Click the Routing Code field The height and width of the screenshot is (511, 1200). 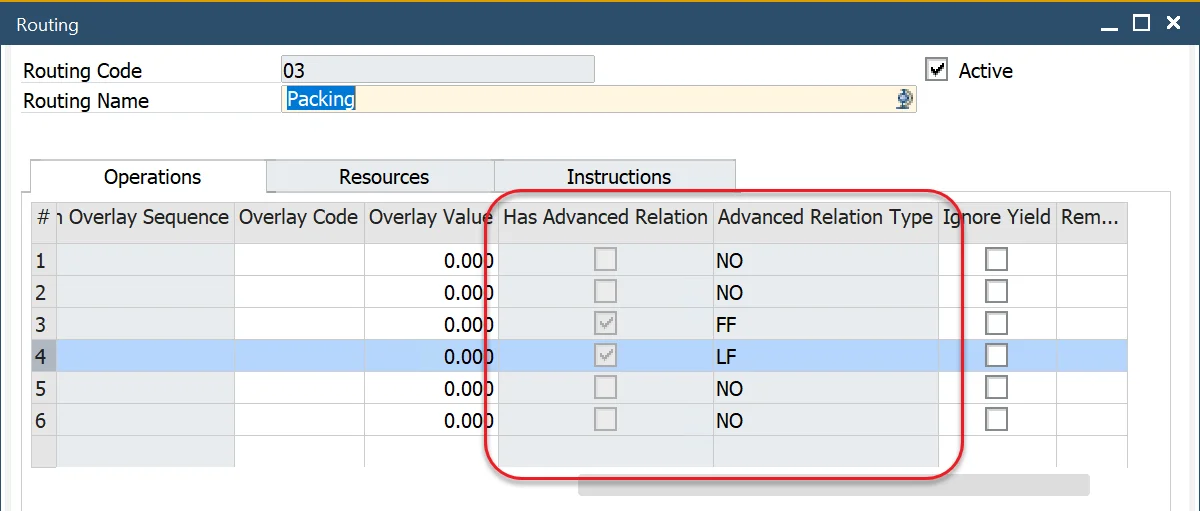[x=438, y=70]
